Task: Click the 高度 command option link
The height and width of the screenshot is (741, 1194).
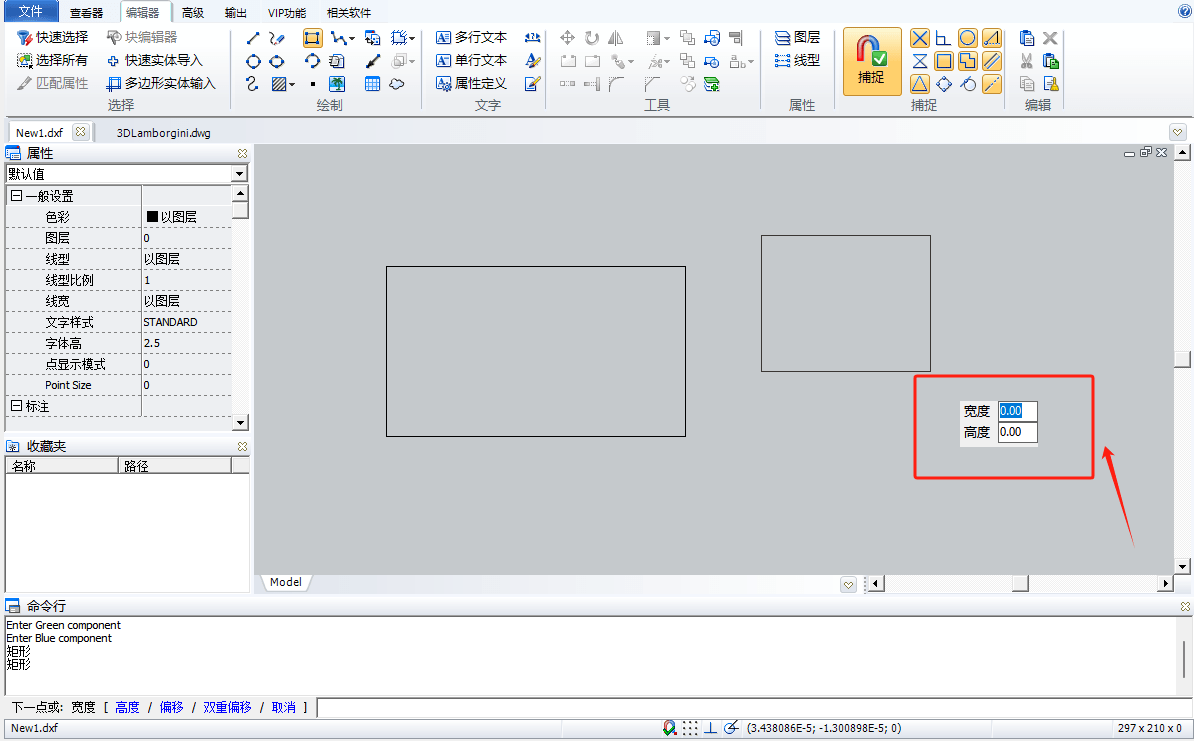Action: (127, 707)
